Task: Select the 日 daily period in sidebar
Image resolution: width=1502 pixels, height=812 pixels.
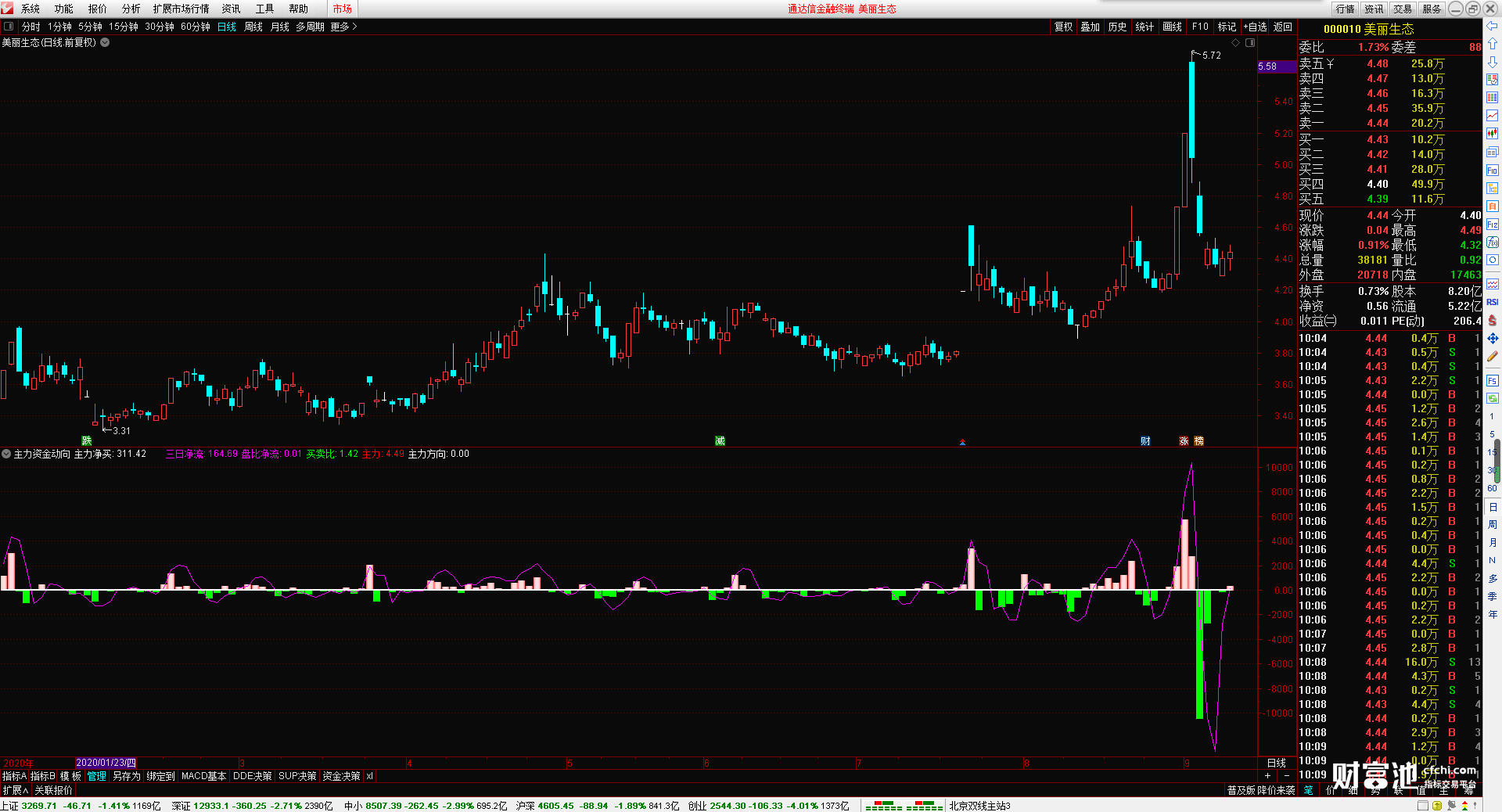Action: [1492, 507]
